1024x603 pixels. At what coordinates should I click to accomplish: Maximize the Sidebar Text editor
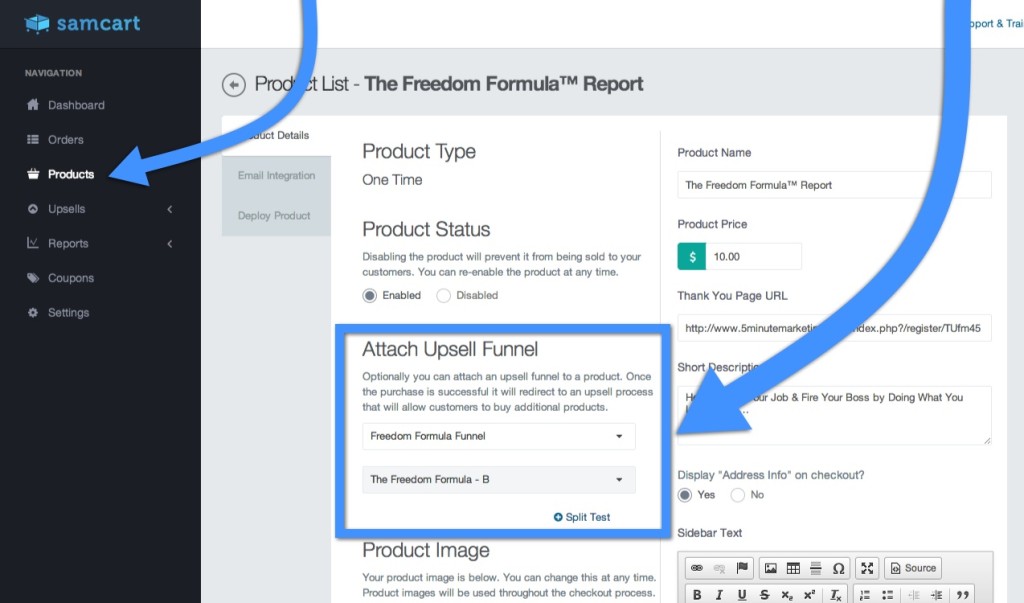(x=867, y=568)
